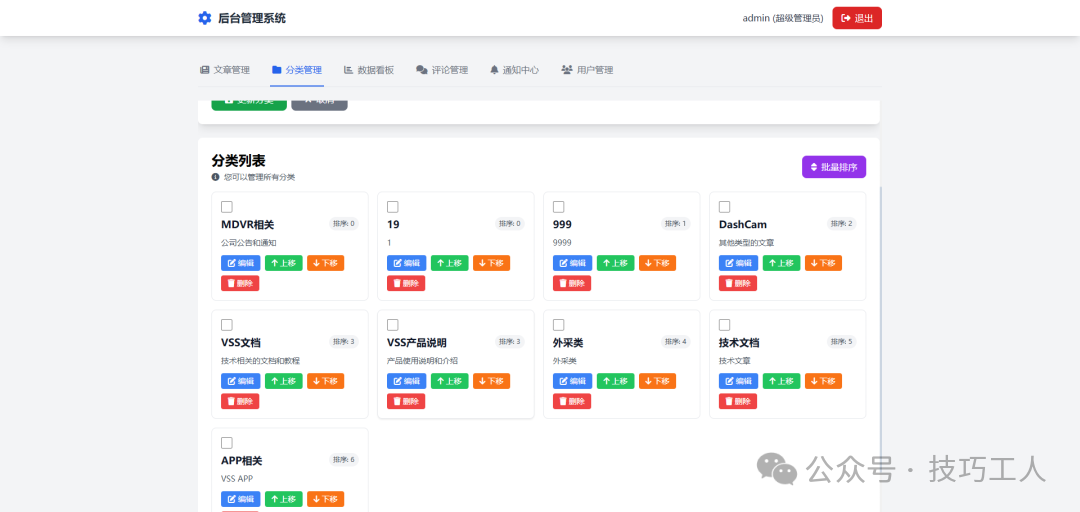
Task: Tick the checkbox on the DashCam card
Action: pos(725,207)
